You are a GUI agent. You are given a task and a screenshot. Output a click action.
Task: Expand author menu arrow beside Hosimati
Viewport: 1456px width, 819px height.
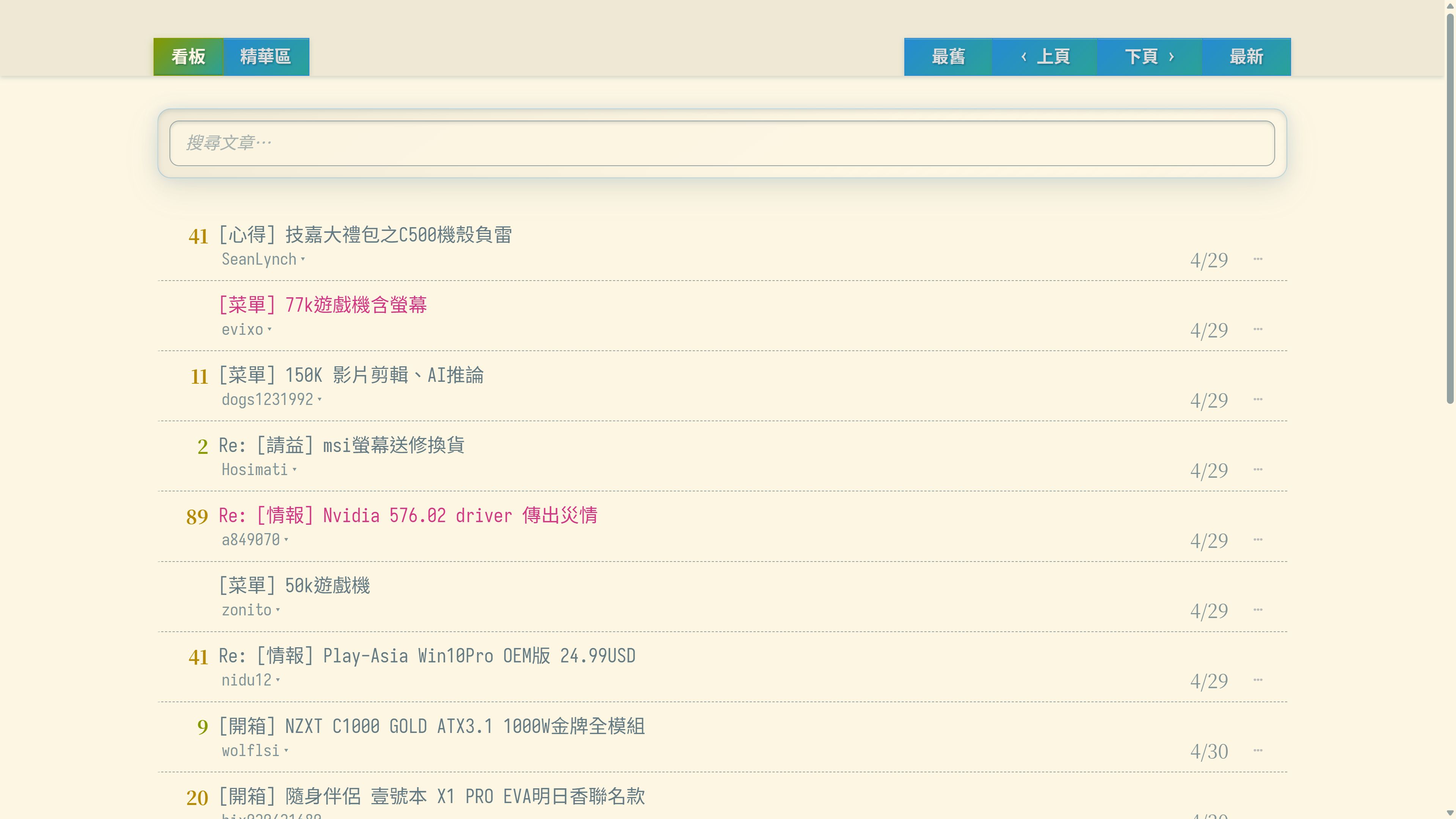click(295, 470)
